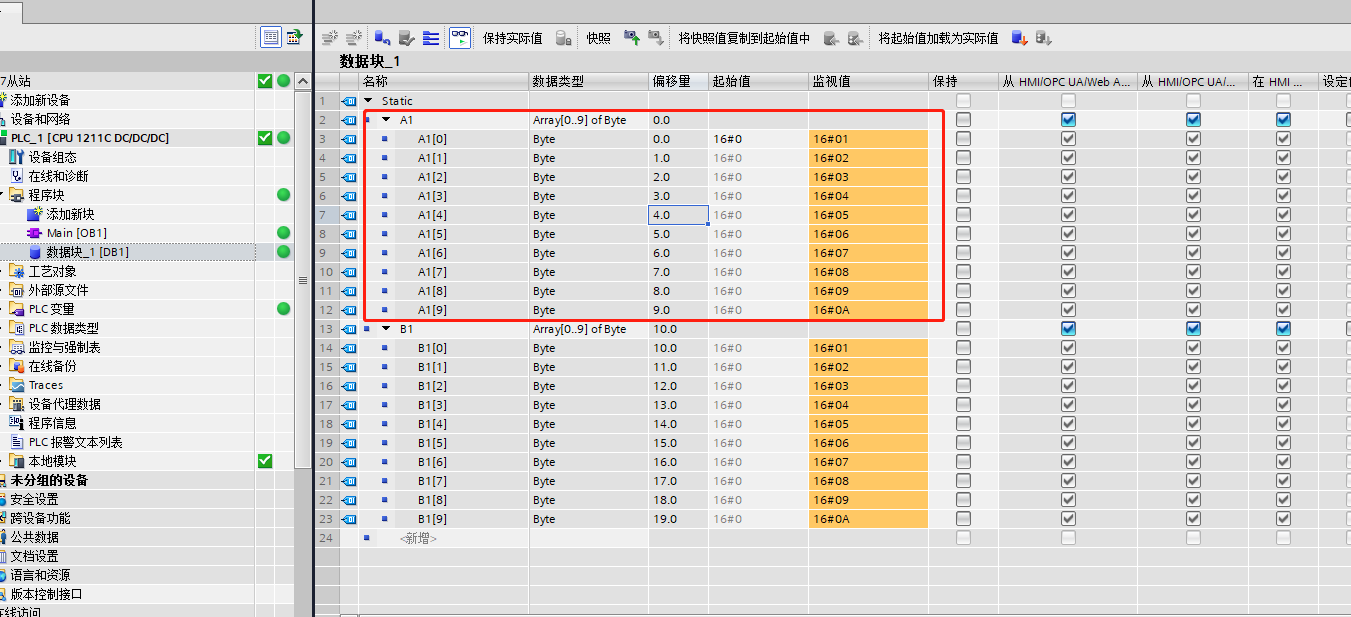Click the add row toolbar icon

354,38
